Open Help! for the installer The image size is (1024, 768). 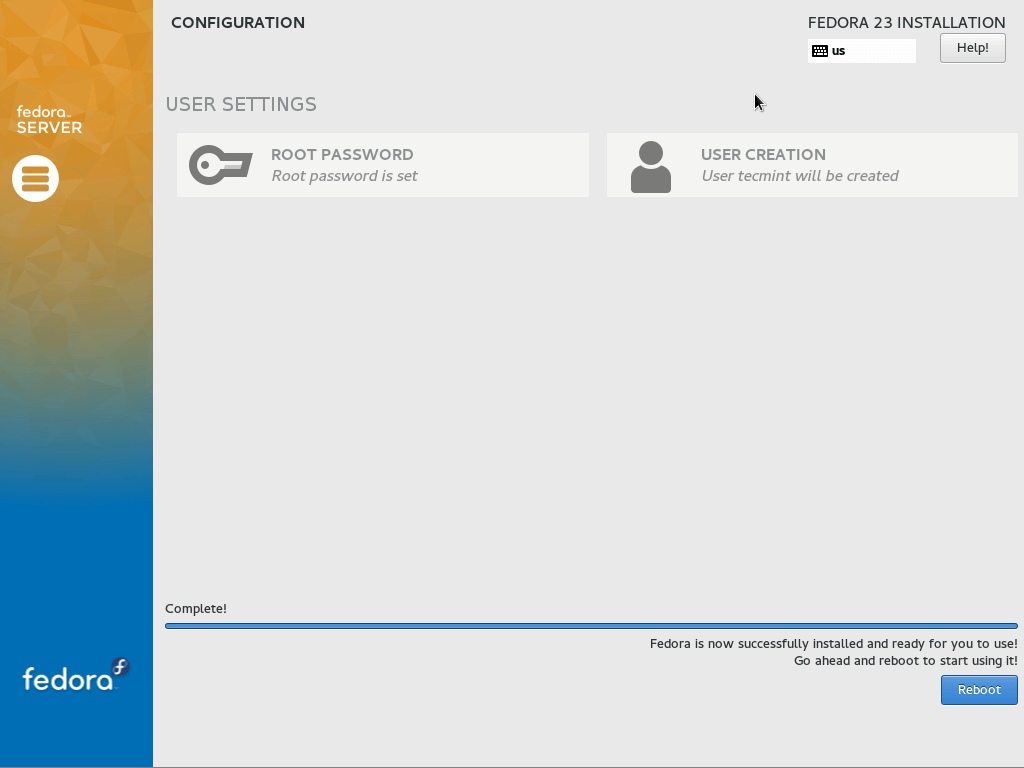(972, 48)
